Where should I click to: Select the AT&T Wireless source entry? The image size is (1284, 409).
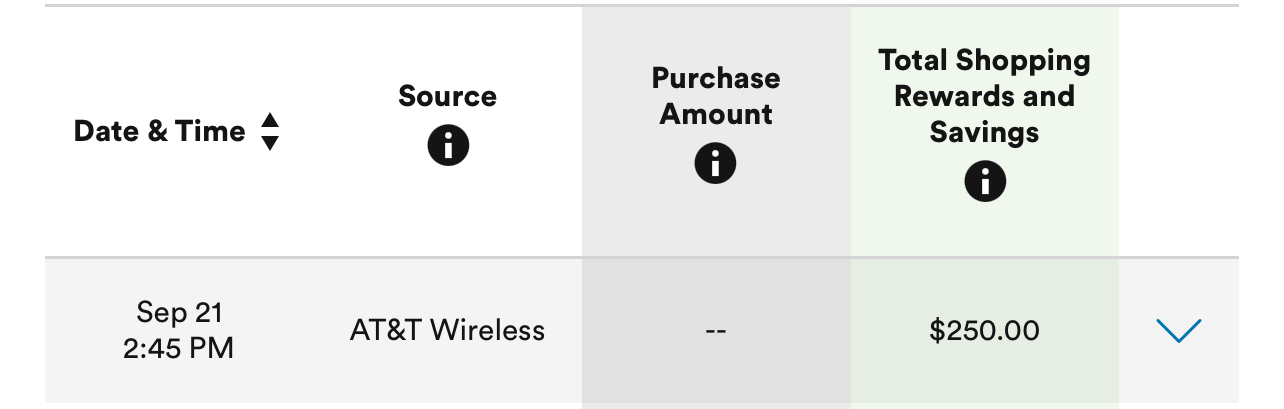click(447, 330)
